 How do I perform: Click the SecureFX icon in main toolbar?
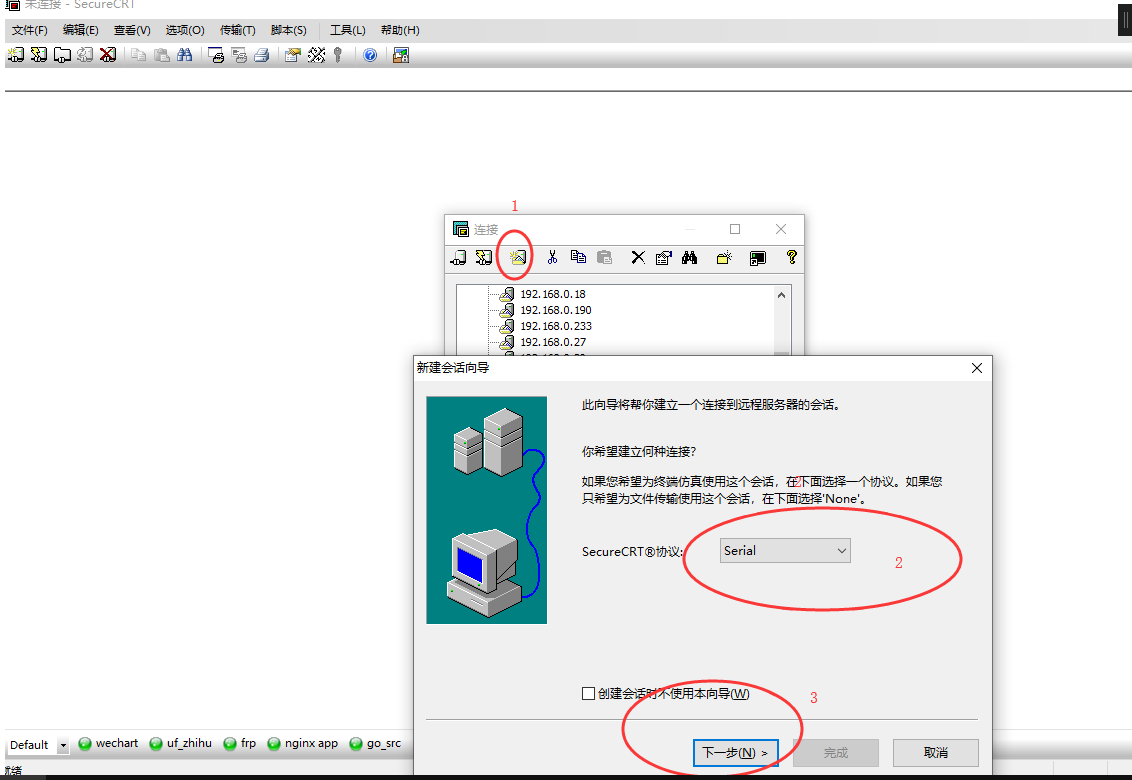(401, 55)
